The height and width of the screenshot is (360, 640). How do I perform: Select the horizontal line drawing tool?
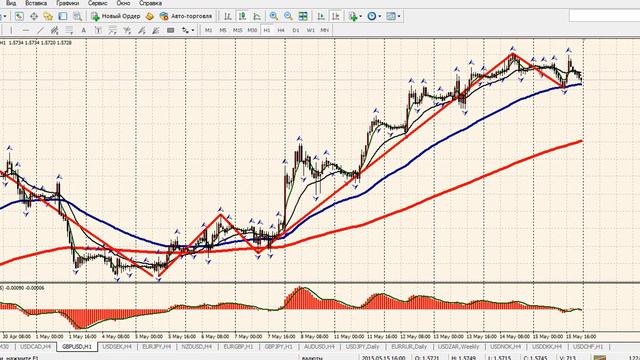pos(26,30)
